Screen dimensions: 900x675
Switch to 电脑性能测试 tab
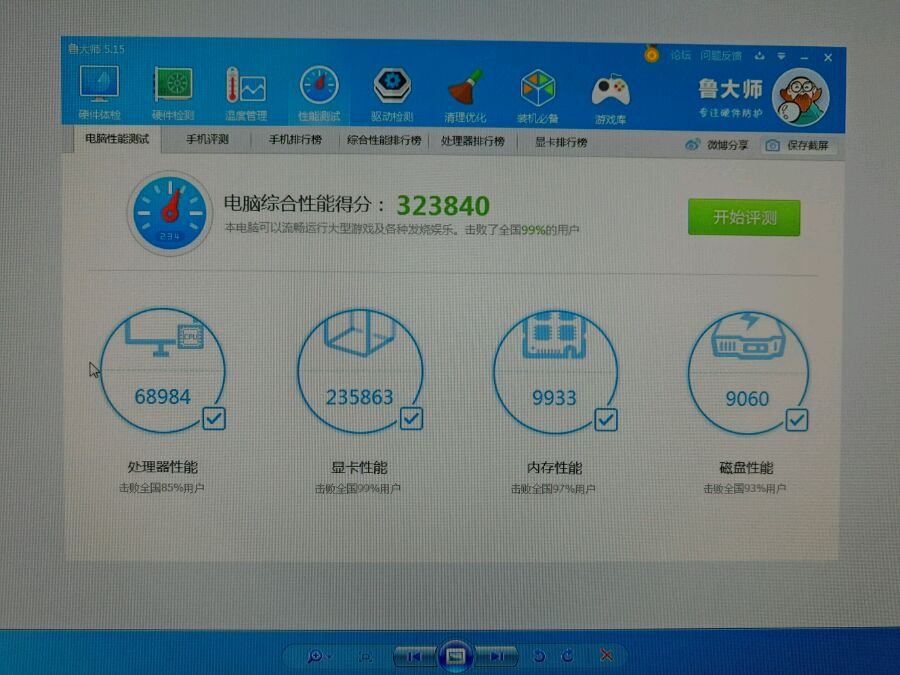click(117, 139)
